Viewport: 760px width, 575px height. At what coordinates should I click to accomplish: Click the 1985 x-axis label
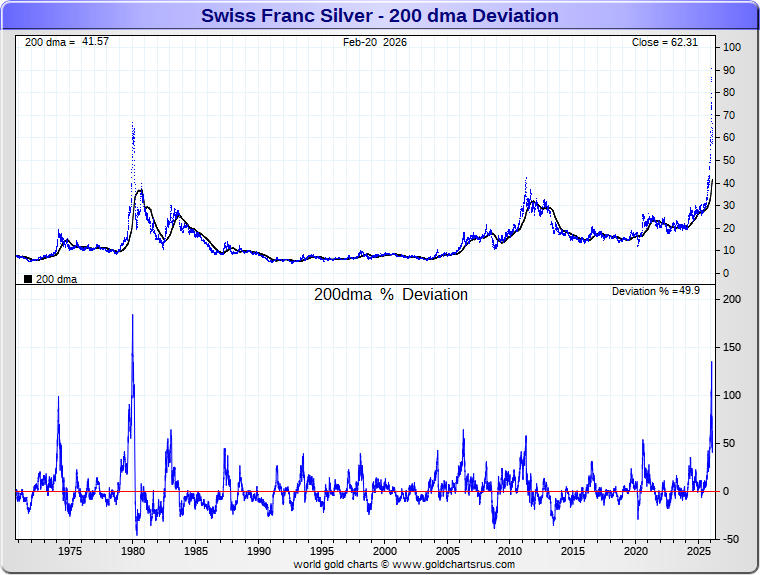coord(196,551)
